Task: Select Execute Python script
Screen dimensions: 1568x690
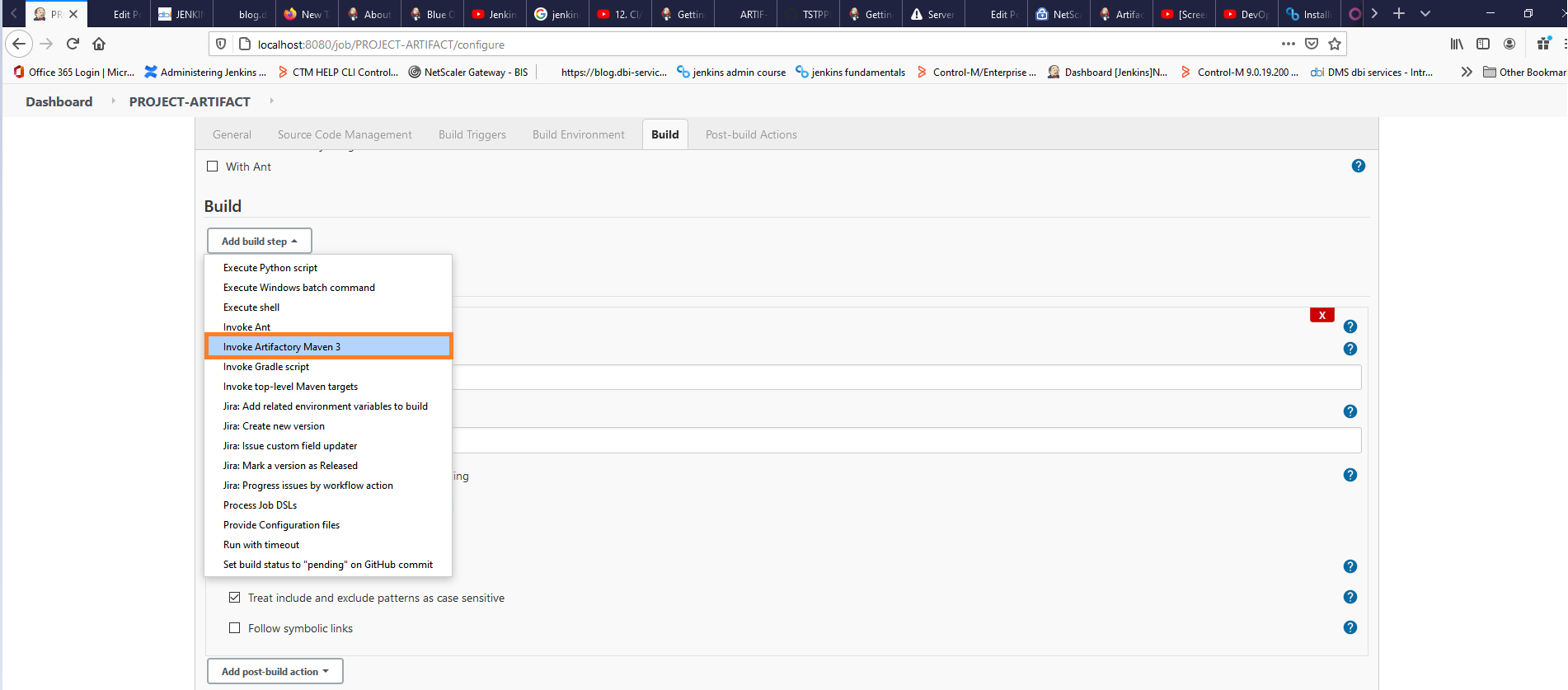Action: [x=328, y=268]
